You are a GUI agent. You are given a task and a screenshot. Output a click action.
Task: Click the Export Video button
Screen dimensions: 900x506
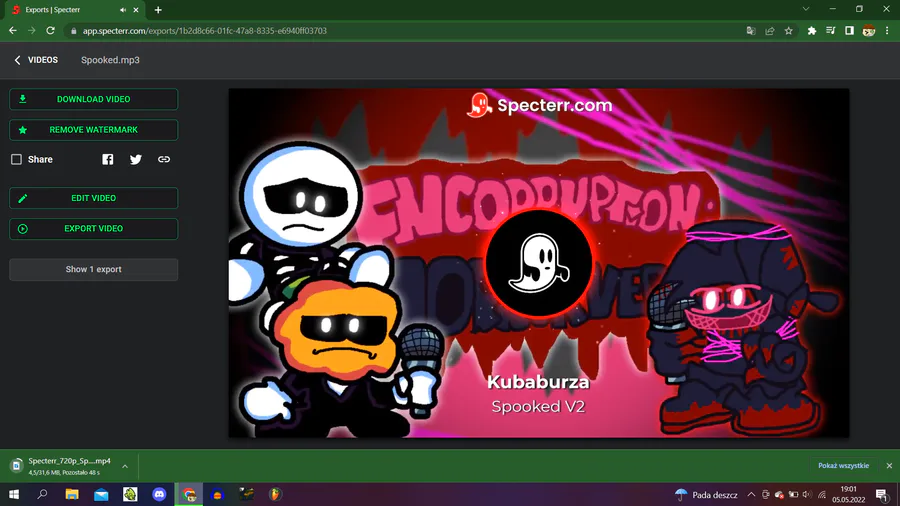coord(94,228)
